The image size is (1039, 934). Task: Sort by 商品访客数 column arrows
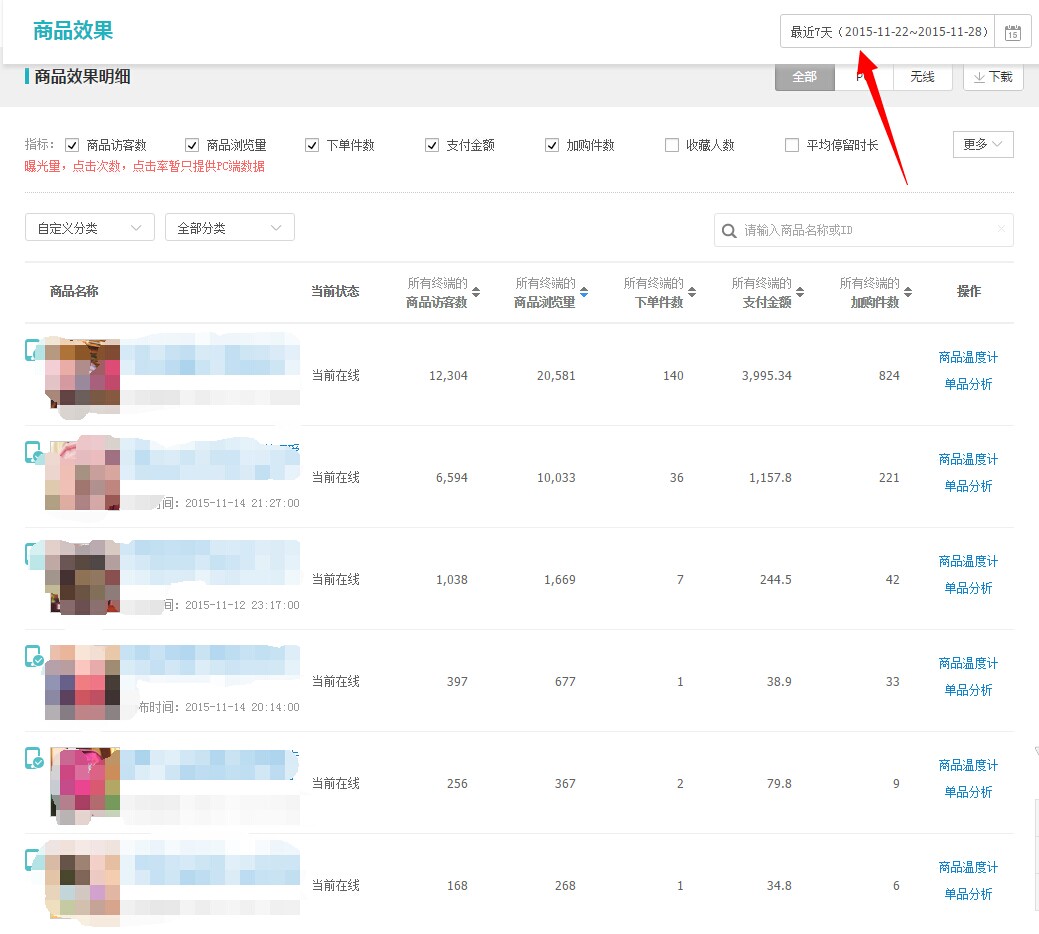click(x=476, y=293)
